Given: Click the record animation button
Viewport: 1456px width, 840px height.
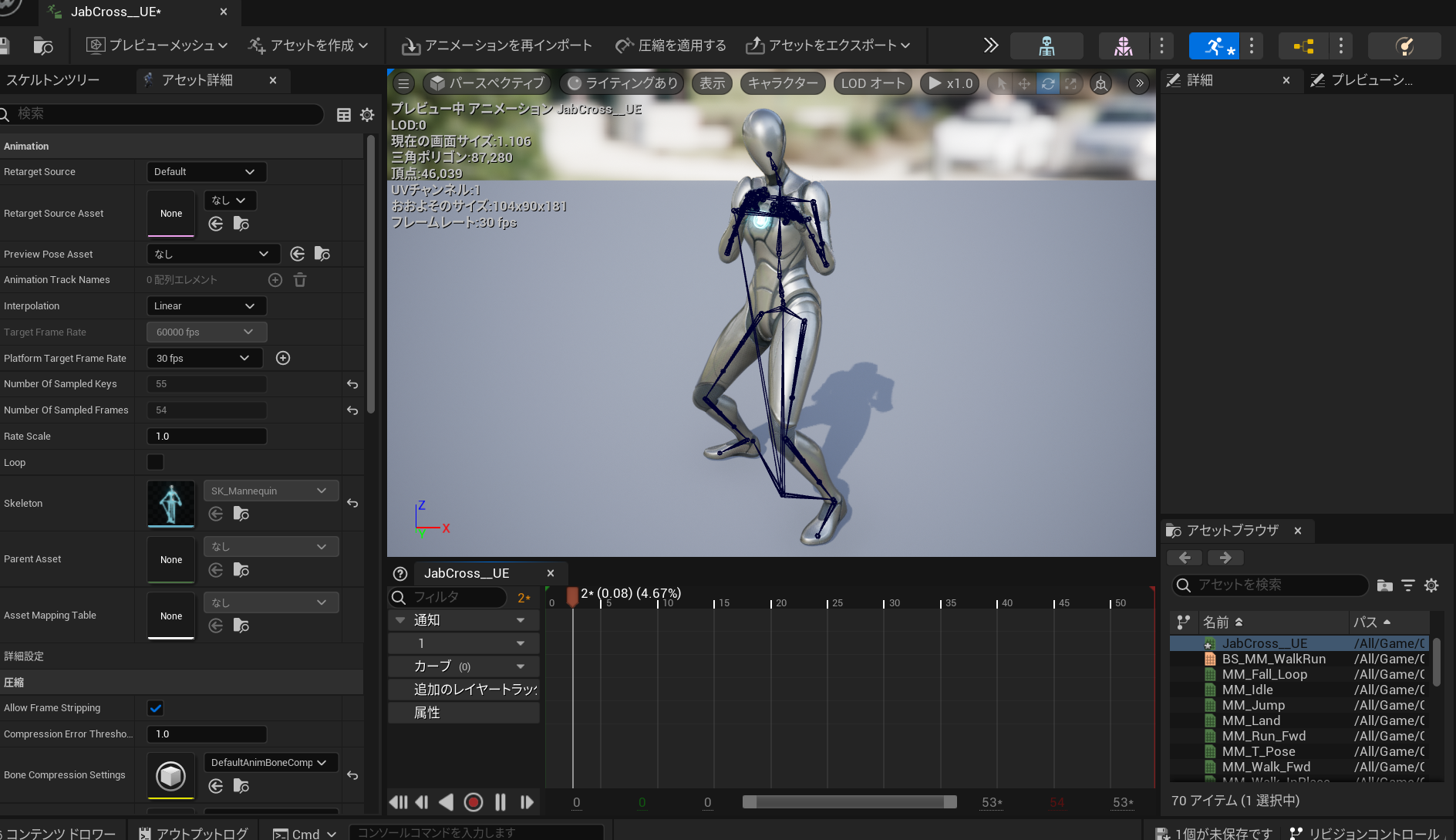Looking at the screenshot, I should pyautogui.click(x=474, y=802).
